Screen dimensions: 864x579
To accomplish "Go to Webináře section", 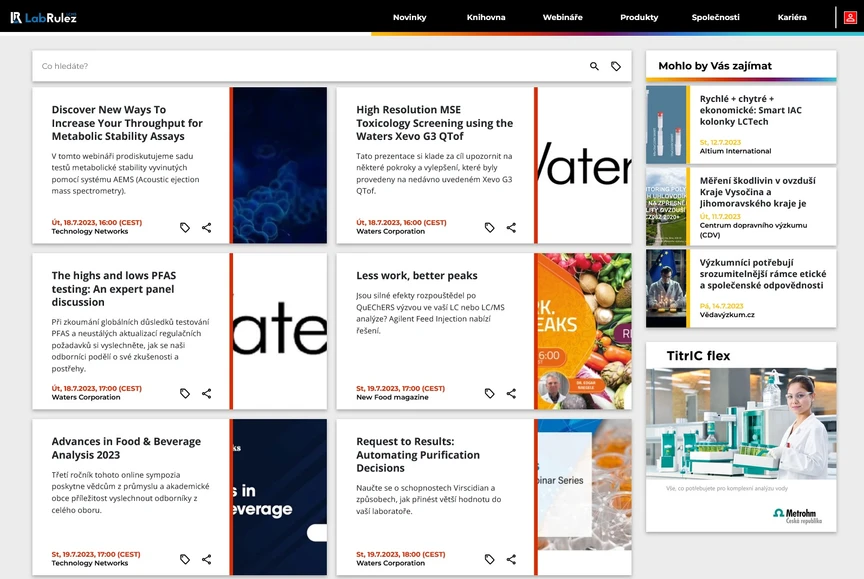I will 563,17.
